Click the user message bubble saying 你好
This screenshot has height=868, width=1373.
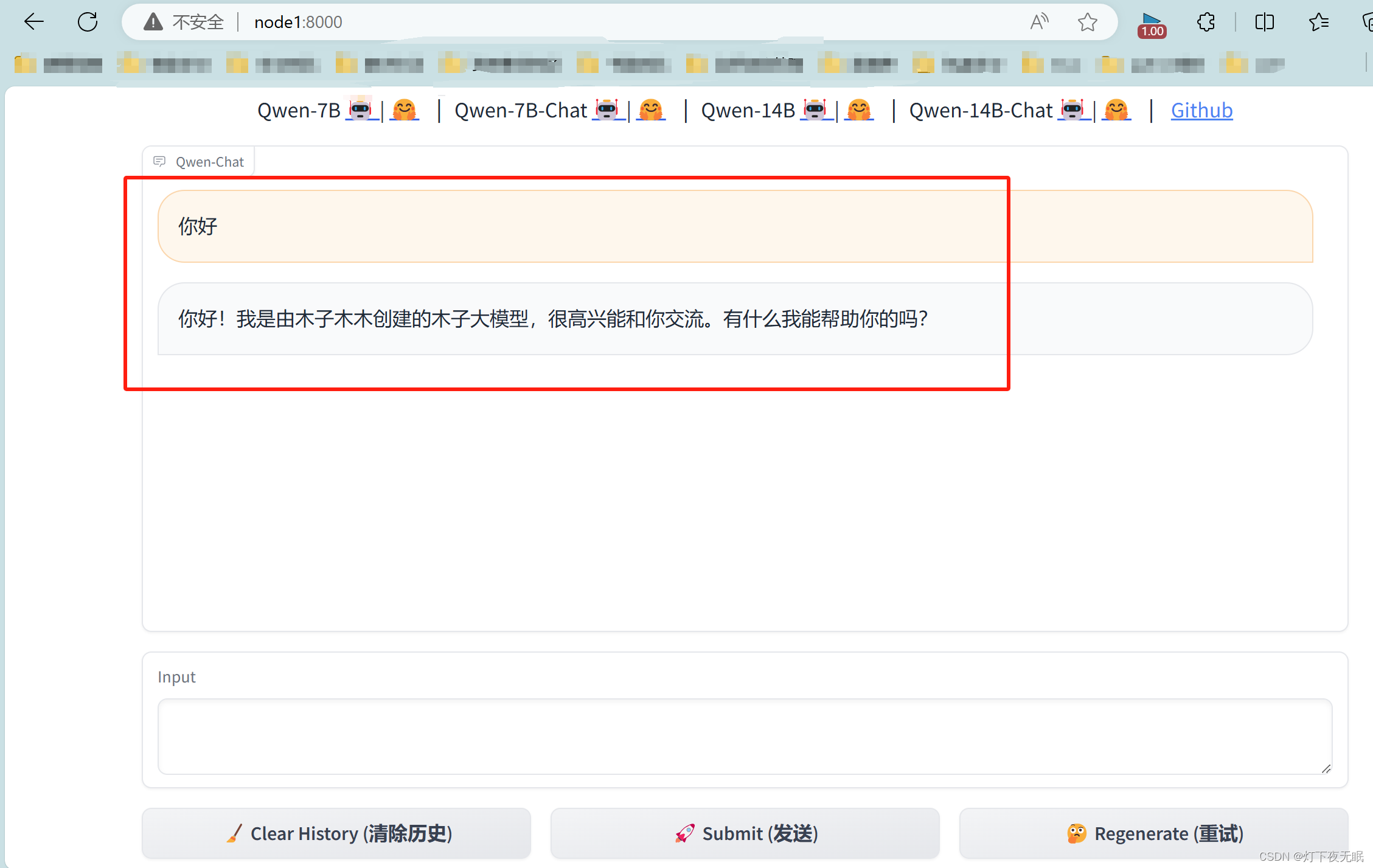[x=735, y=226]
